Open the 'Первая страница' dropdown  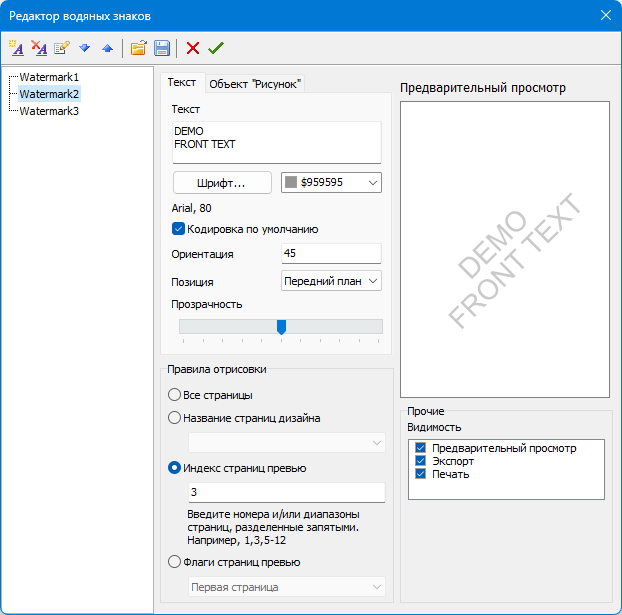[287, 587]
